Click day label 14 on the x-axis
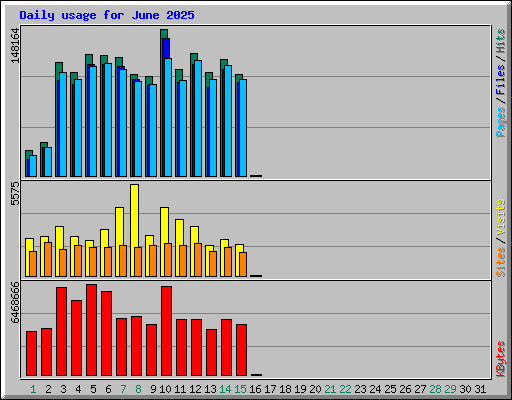The height and width of the screenshot is (400, 512). pos(225,389)
